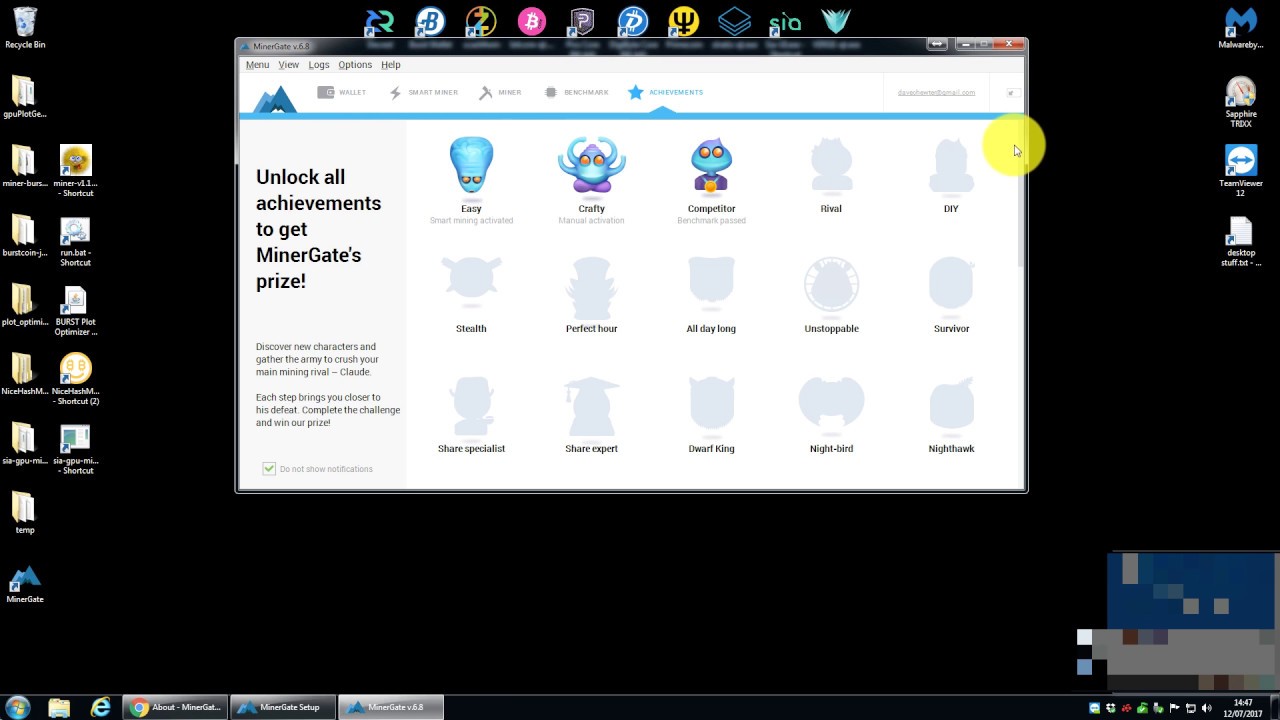Open the Menu menu

(257, 65)
